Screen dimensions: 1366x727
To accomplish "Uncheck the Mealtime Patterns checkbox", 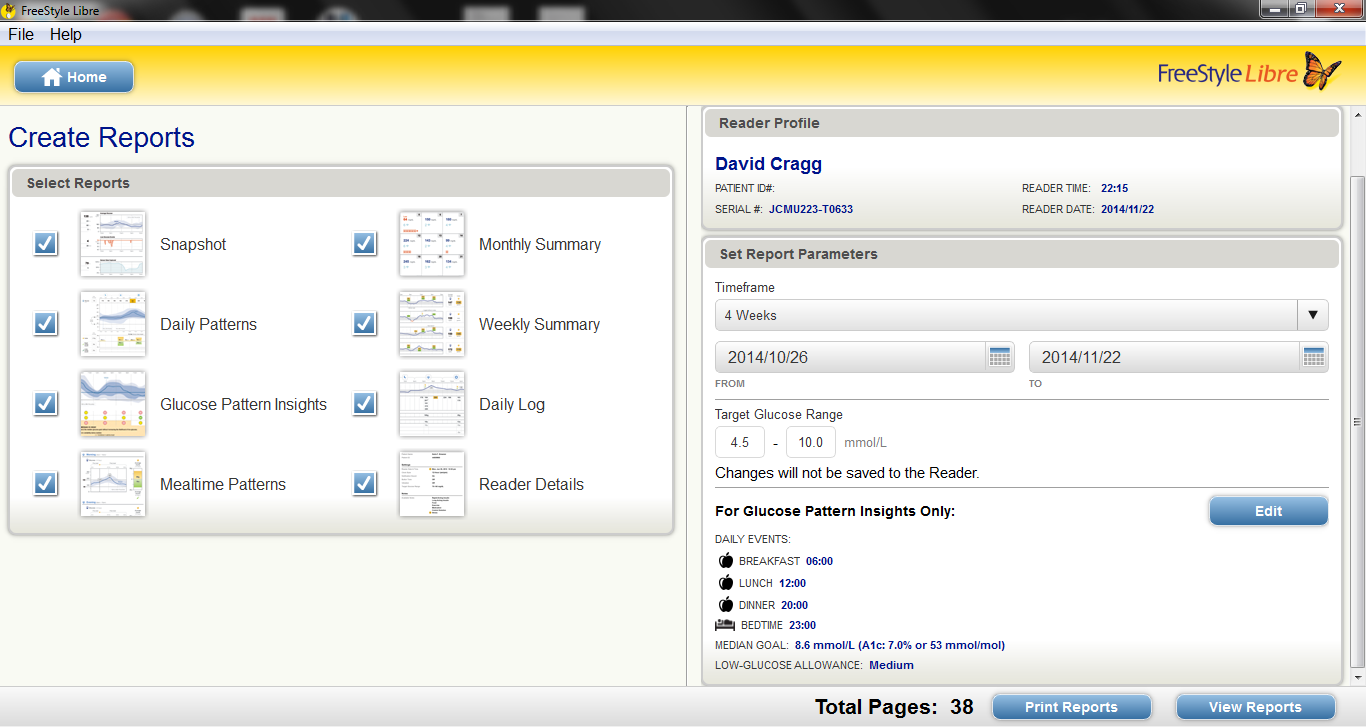I will point(45,484).
